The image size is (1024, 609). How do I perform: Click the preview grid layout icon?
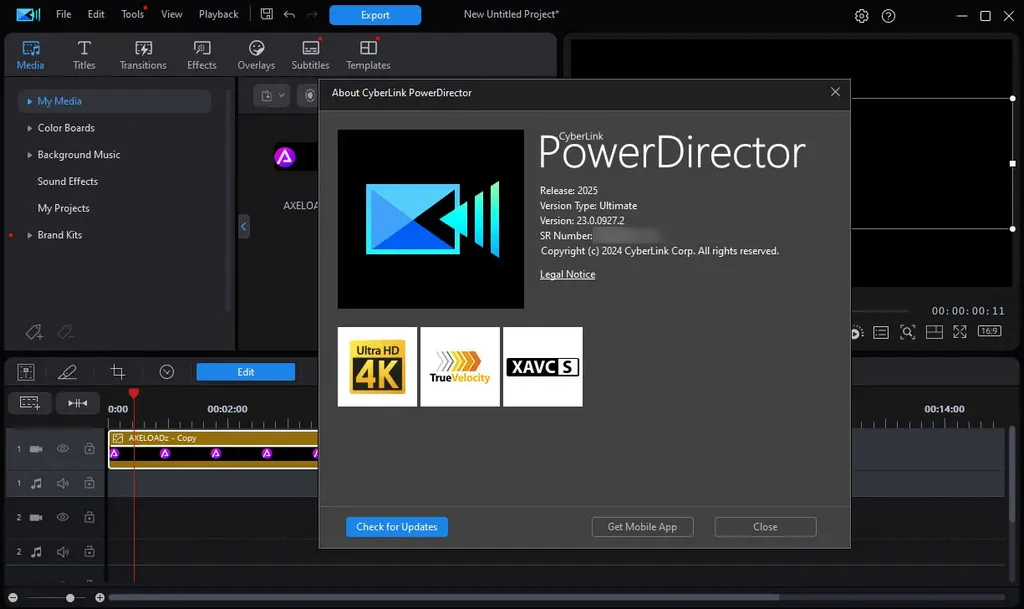tap(935, 332)
